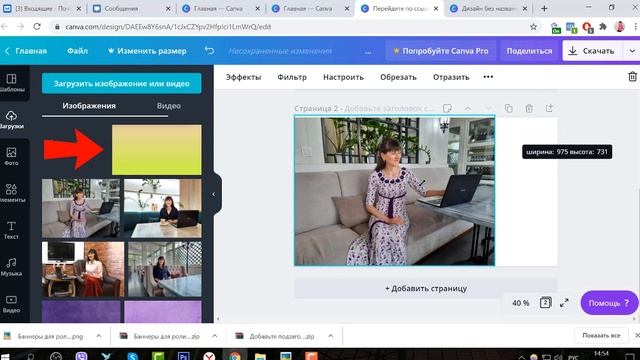The image size is (640, 360).
Task: Switch to Изображения tab
Action: pyautogui.click(x=89, y=106)
